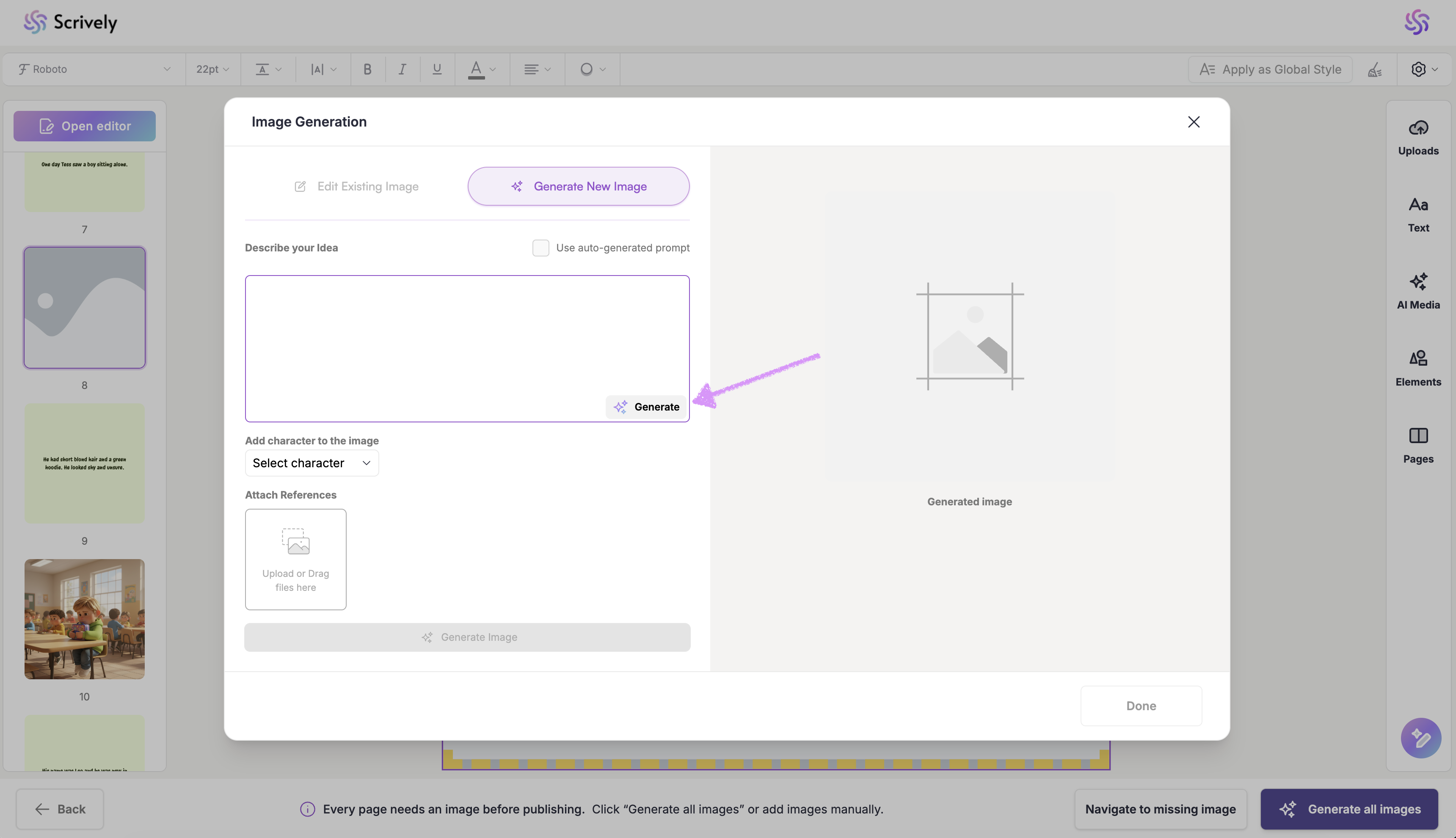Expand the Roboto font dropdown
Viewport: 1456px width, 838px height.
tap(95, 70)
